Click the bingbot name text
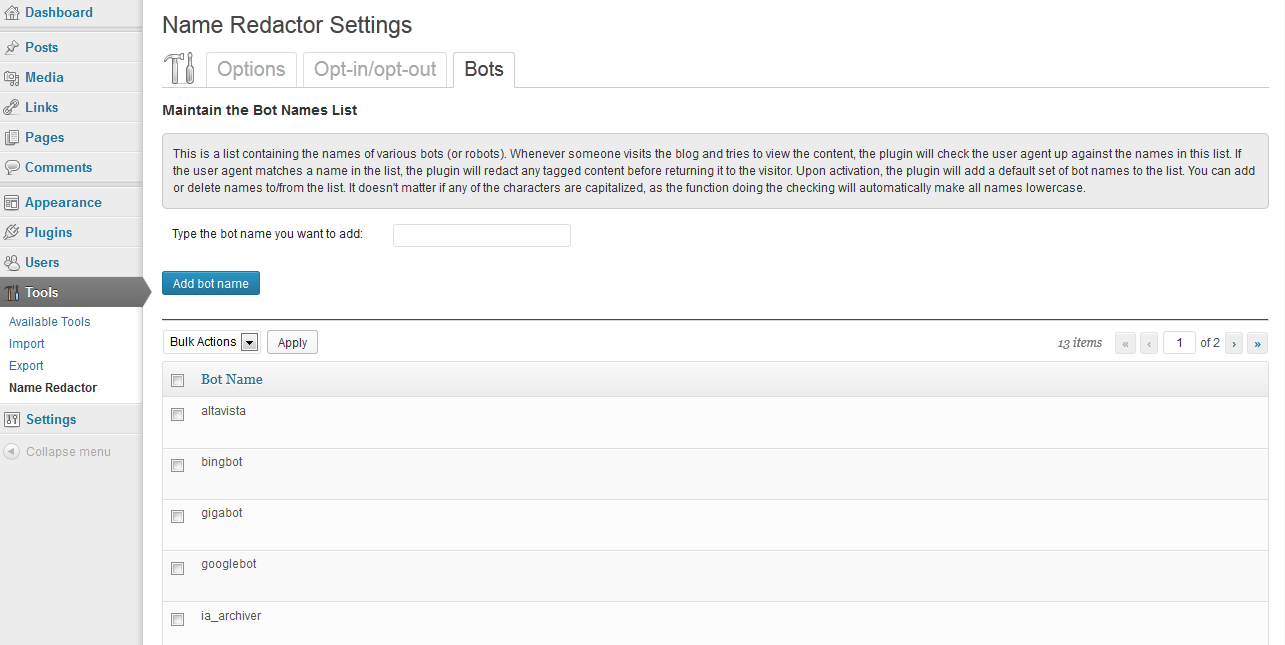The width and height of the screenshot is (1285, 645). click(x=222, y=462)
